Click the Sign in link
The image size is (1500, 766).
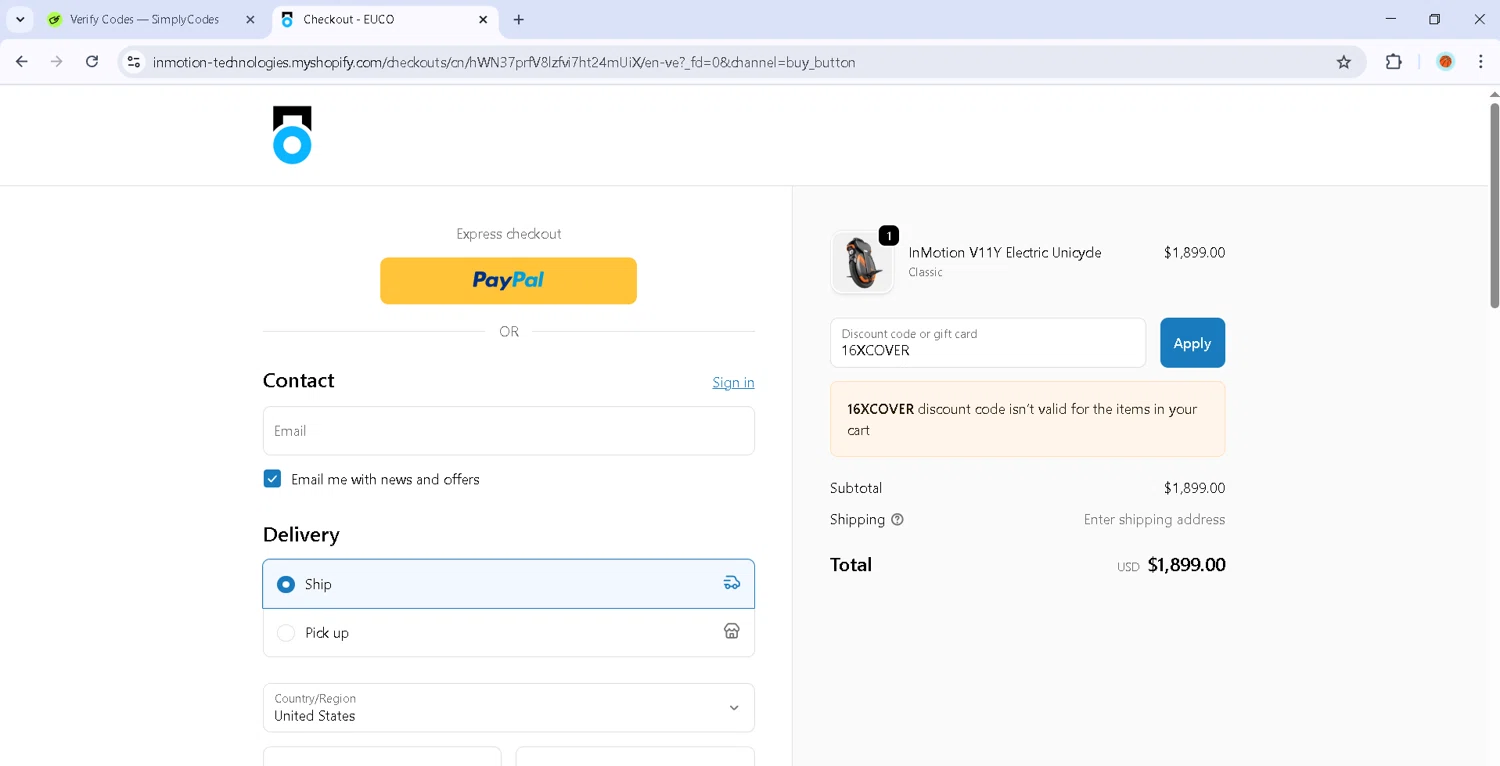tap(733, 382)
